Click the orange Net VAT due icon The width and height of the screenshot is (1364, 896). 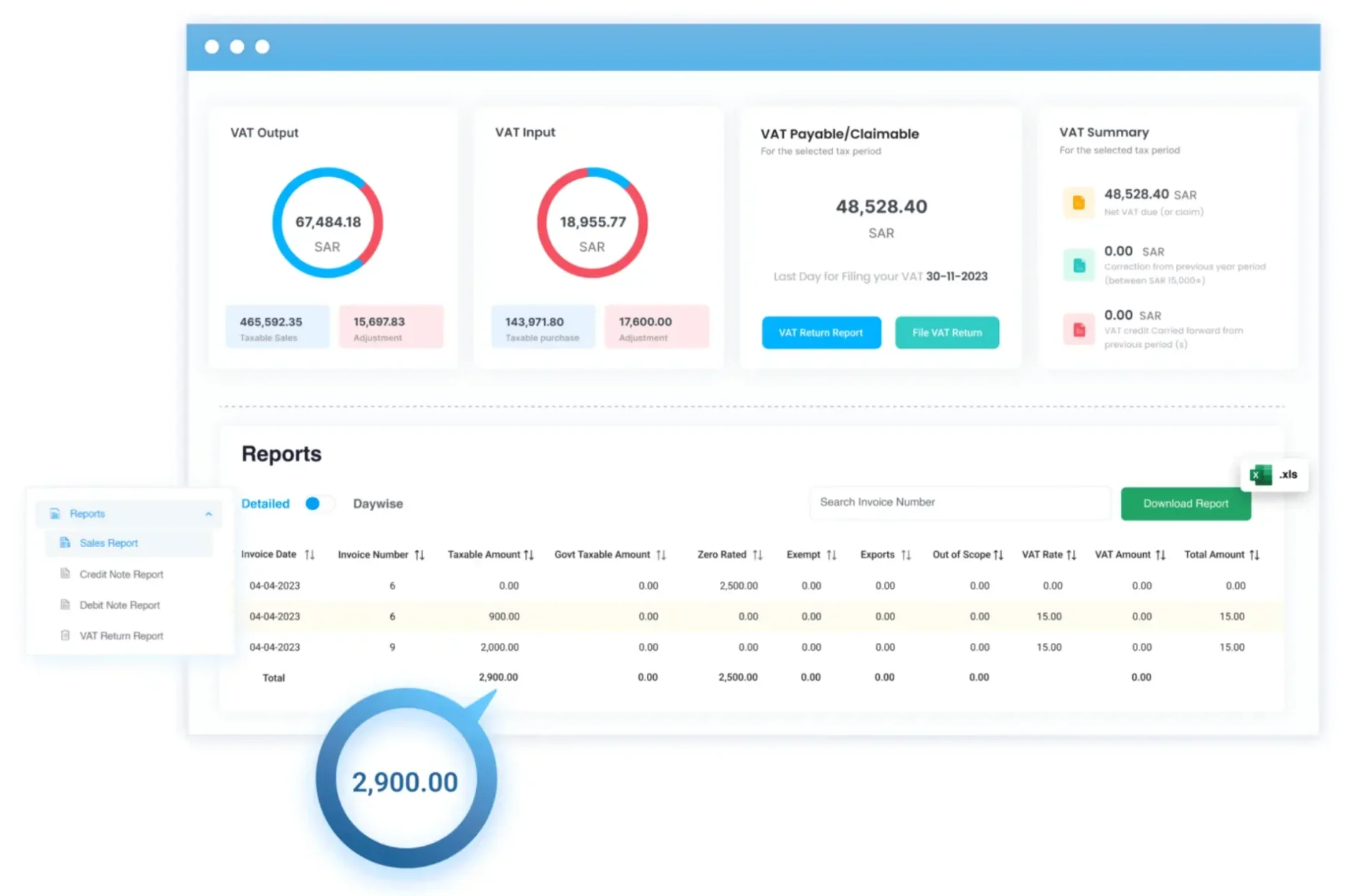point(1078,203)
